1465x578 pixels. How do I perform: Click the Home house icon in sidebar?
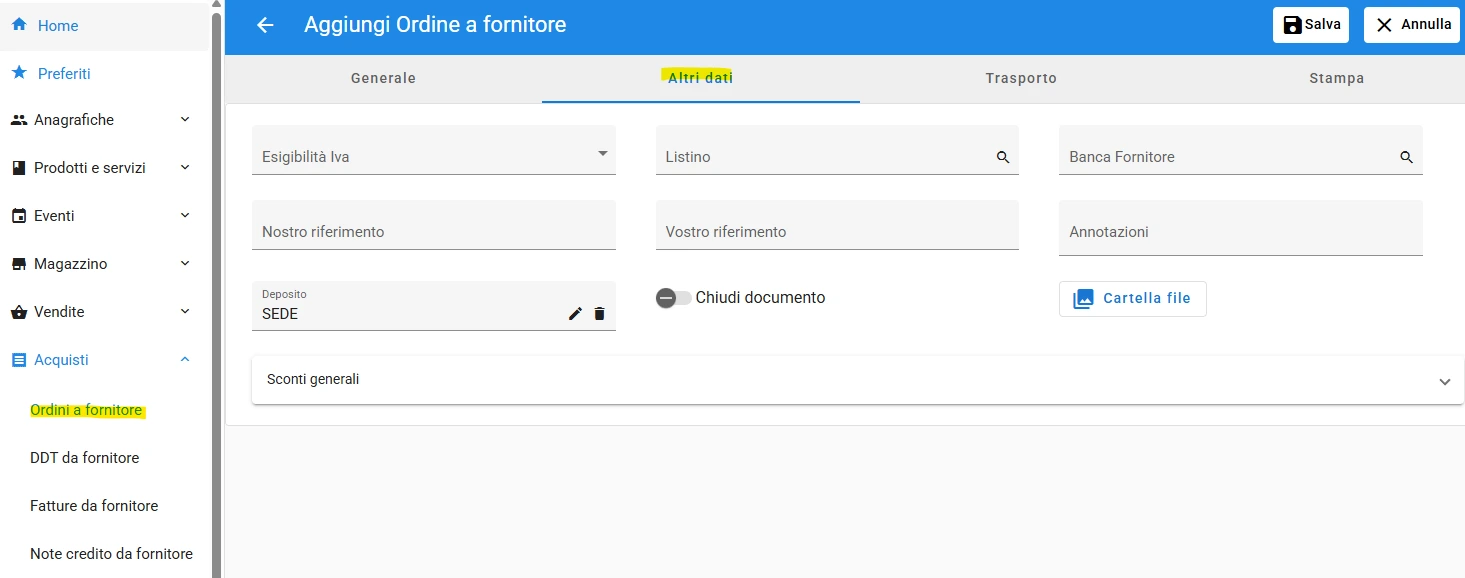pos(19,25)
